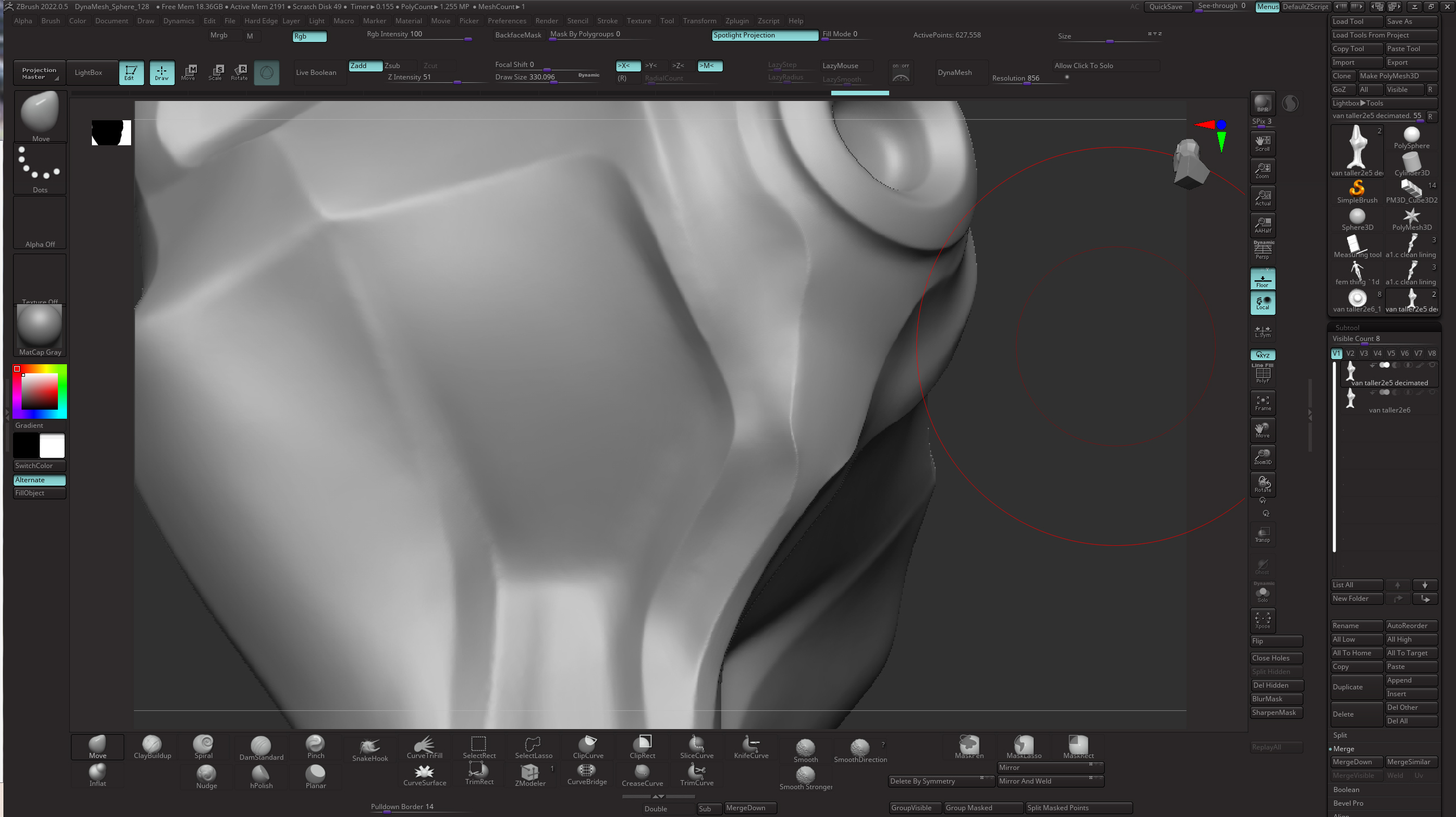
Task: Click the Frame mesh icon
Action: (x=1263, y=402)
